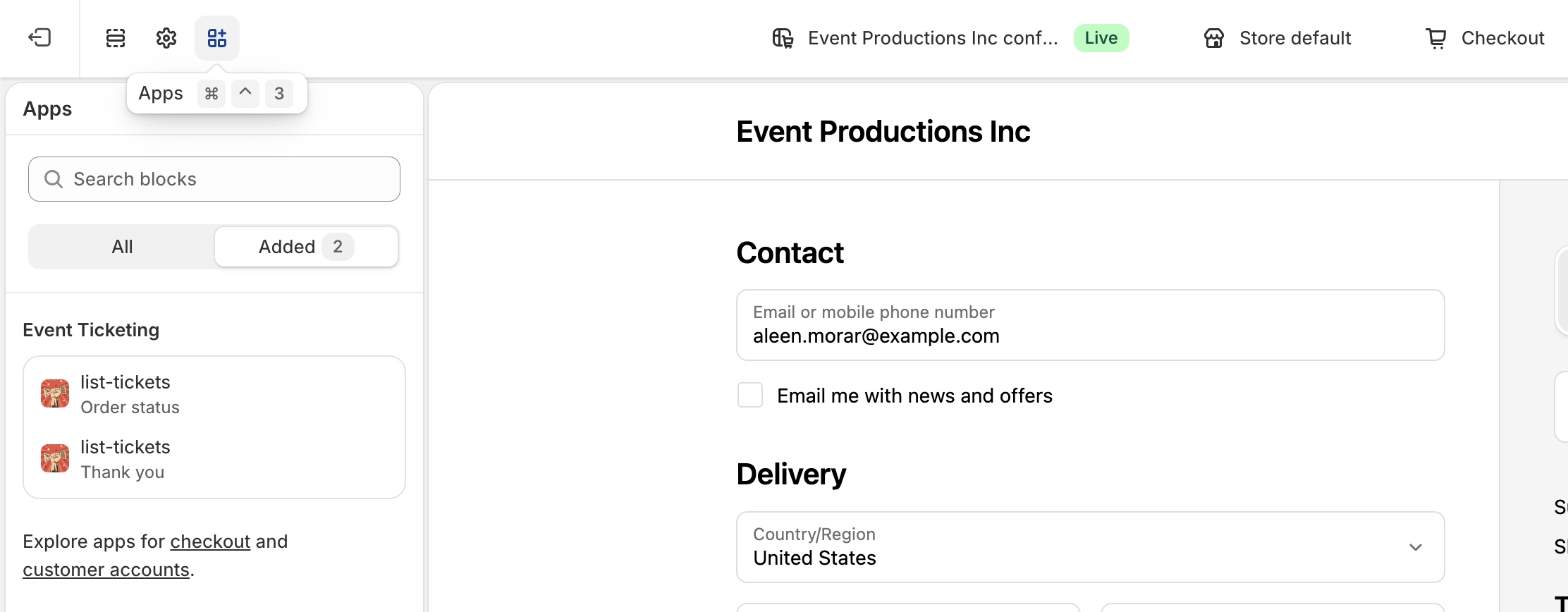The image size is (1568, 612).
Task: Click the Event Ticketing app icon for Thank you
Action: (55, 459)
